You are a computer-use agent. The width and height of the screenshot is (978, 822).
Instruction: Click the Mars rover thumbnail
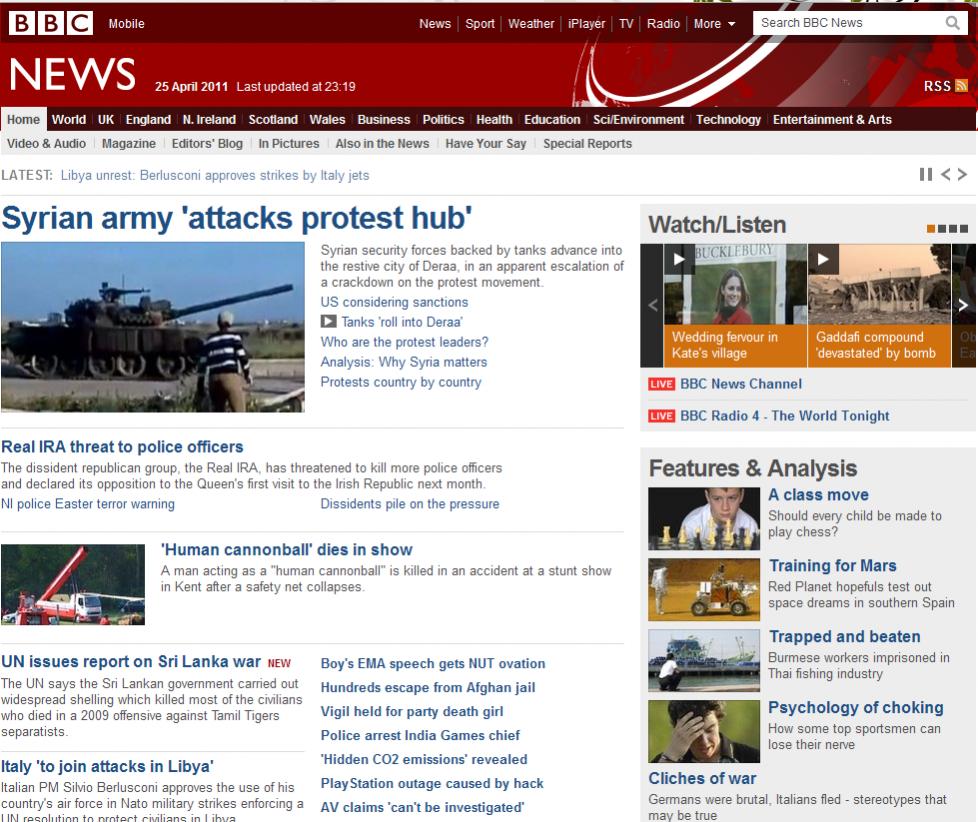pyautogui.click(x=704, y=589)
